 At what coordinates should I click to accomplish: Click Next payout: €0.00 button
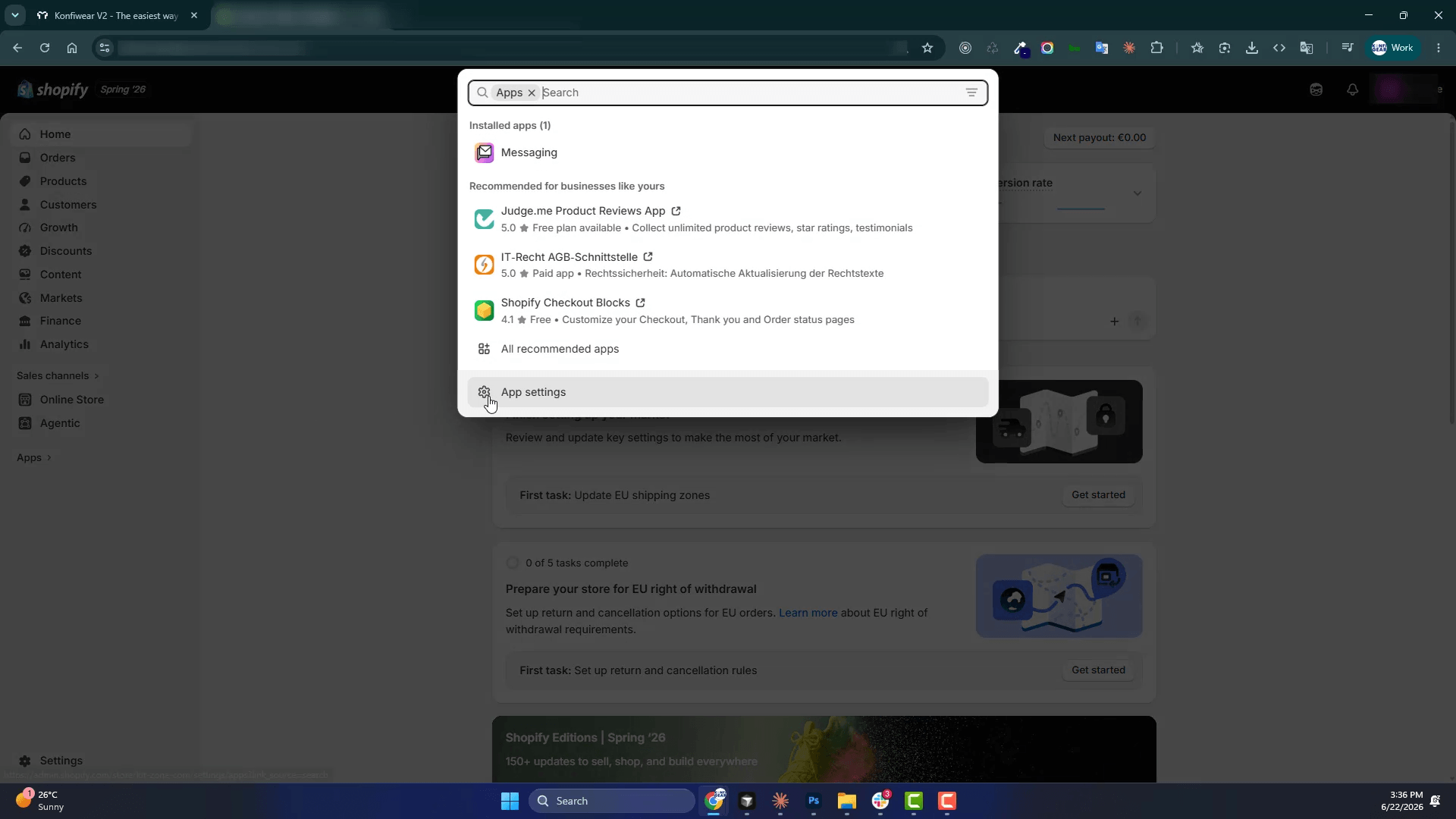(1100, 137)
